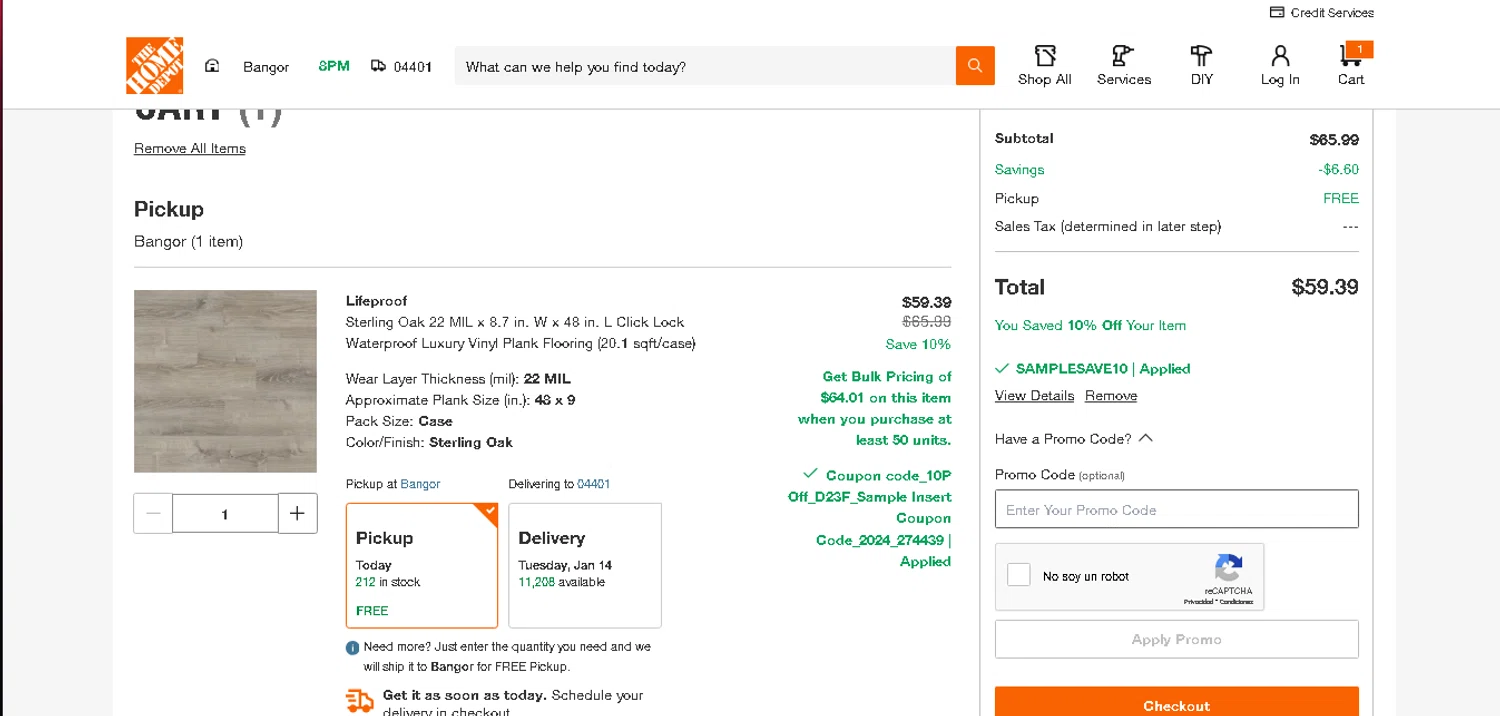This screenshot has height=716, width=1500.
Task: Click the $65.99 subtotal amount
Action: click(x=1334, y=139)
